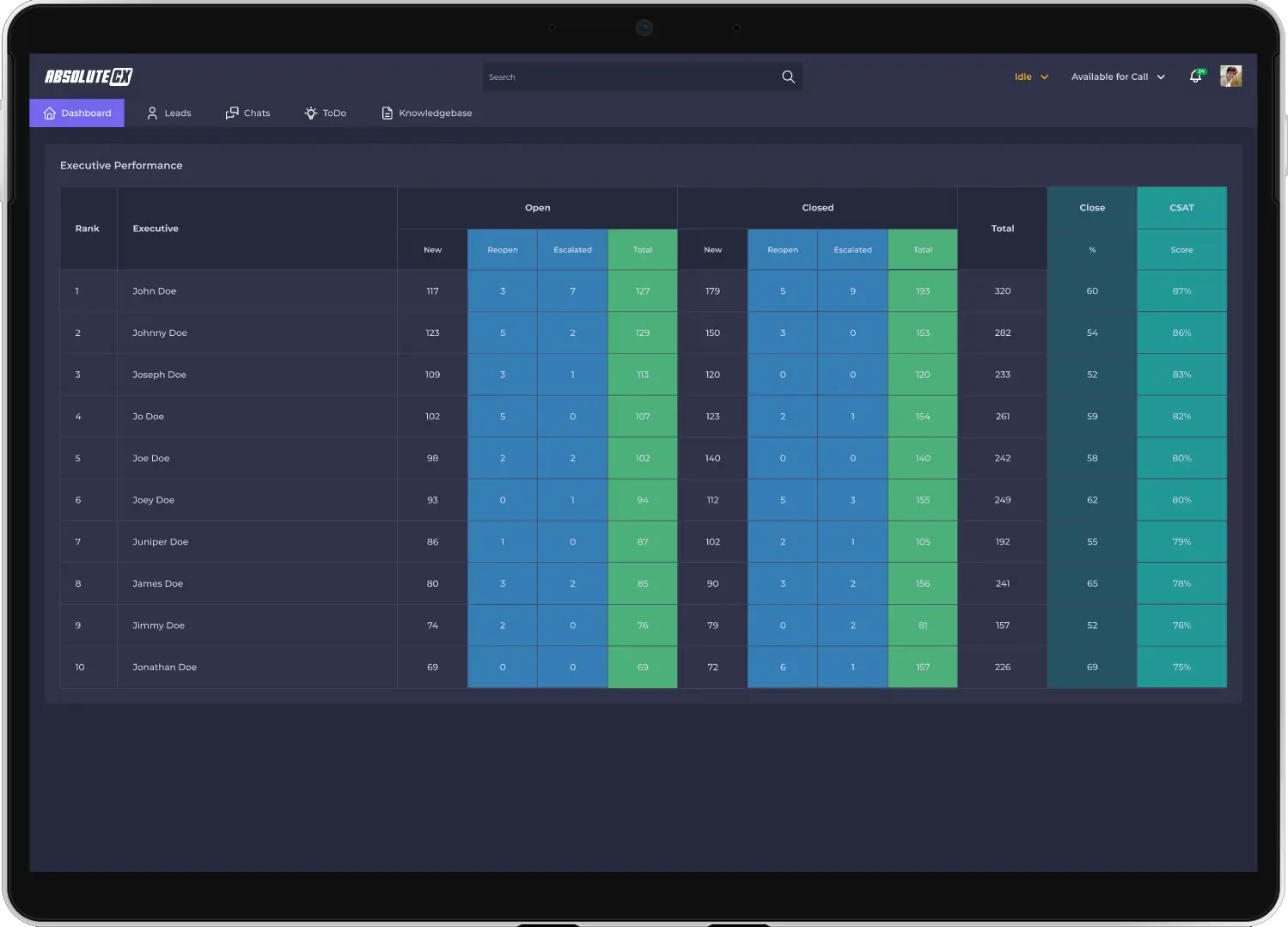Click the Jimmy Doe executive name
The height and width of the screenshot is (927, 1288).
pyautogui.click(x=158, y=625)
